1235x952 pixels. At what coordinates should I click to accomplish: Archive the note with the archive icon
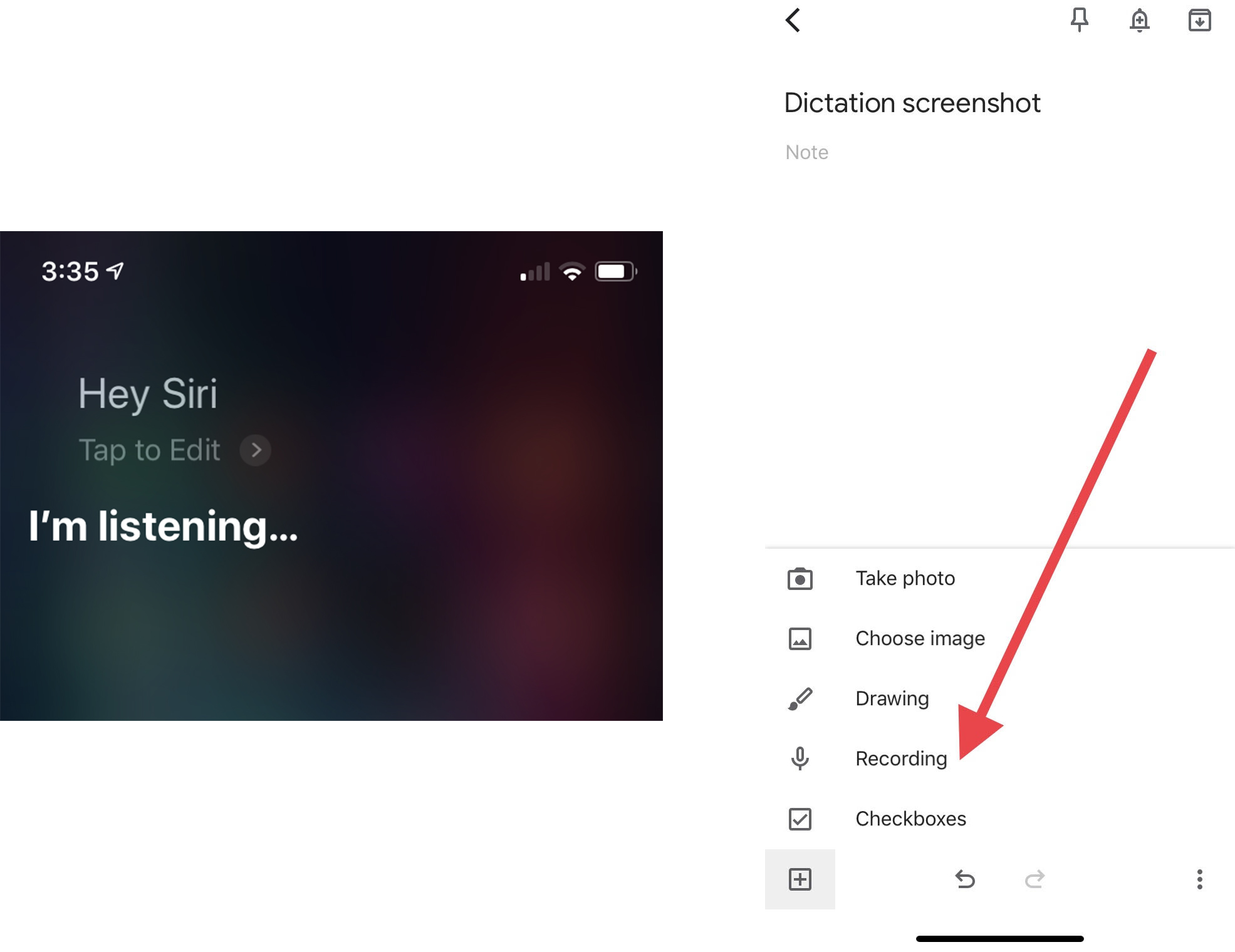[1199, 20]
